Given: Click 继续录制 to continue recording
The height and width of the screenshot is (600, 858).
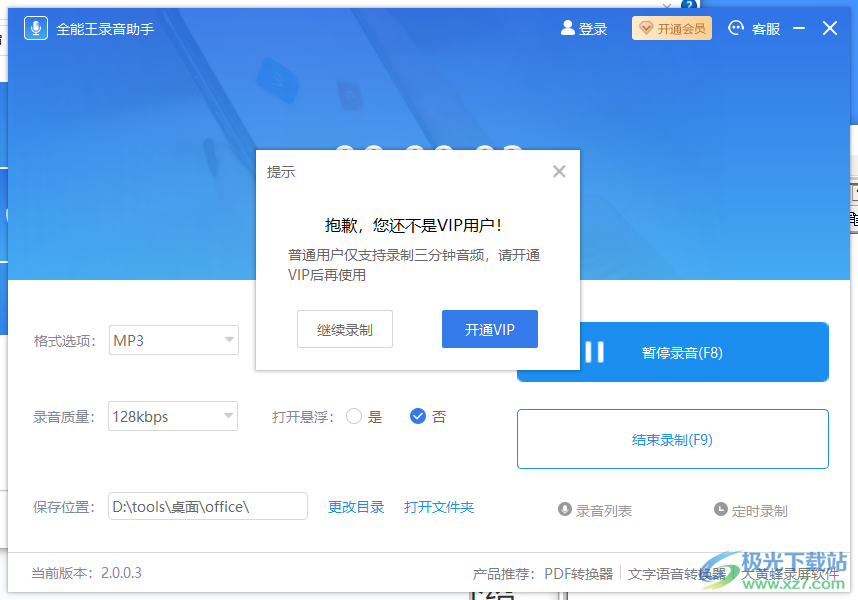Looking at the screenshot, I should pos(344,328).
